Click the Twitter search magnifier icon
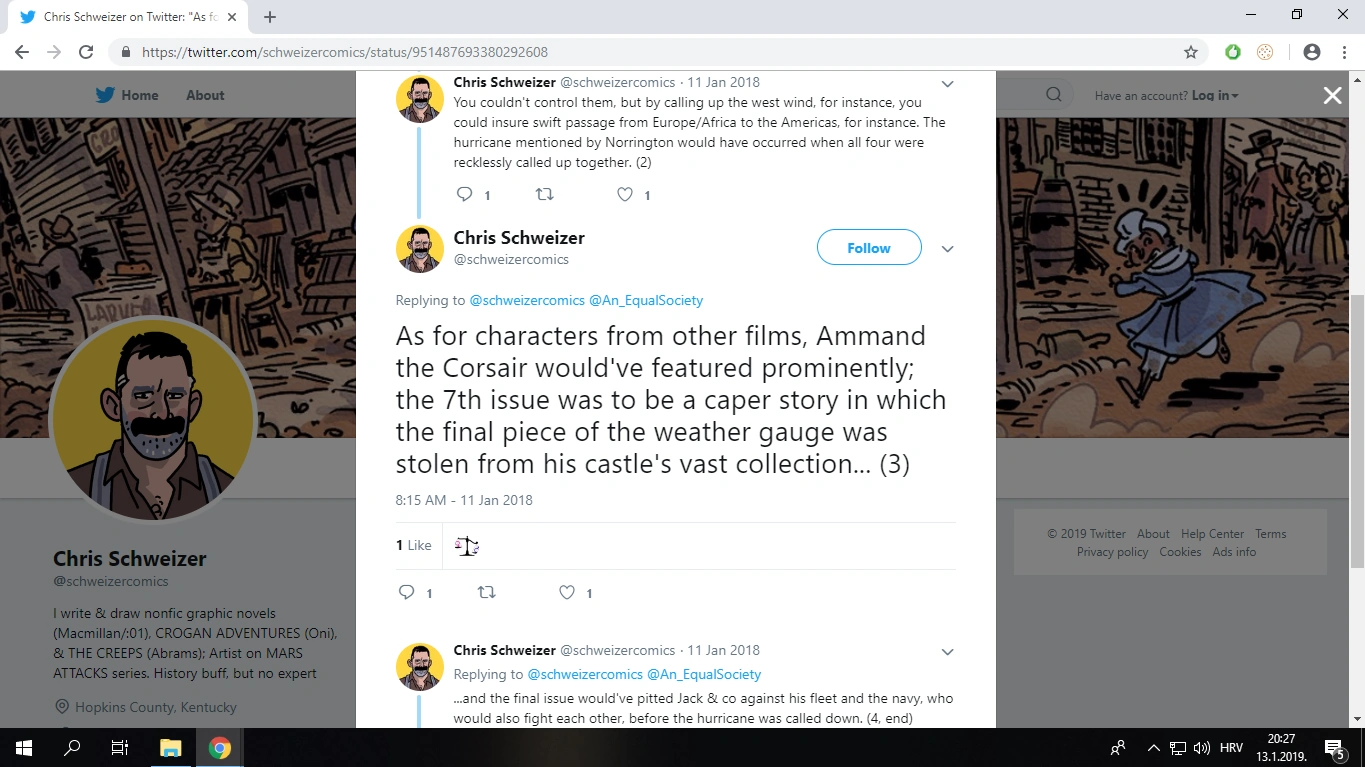The height and width of the screenshot is (767, 1365). pos(1054,95)
